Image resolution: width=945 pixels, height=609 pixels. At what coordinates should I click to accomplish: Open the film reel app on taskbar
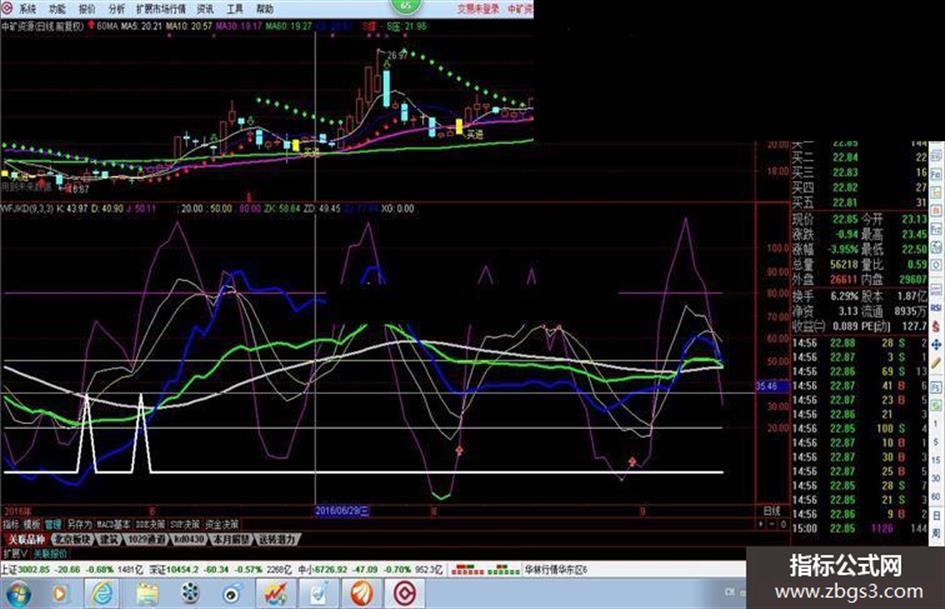(x=190, y=594)
